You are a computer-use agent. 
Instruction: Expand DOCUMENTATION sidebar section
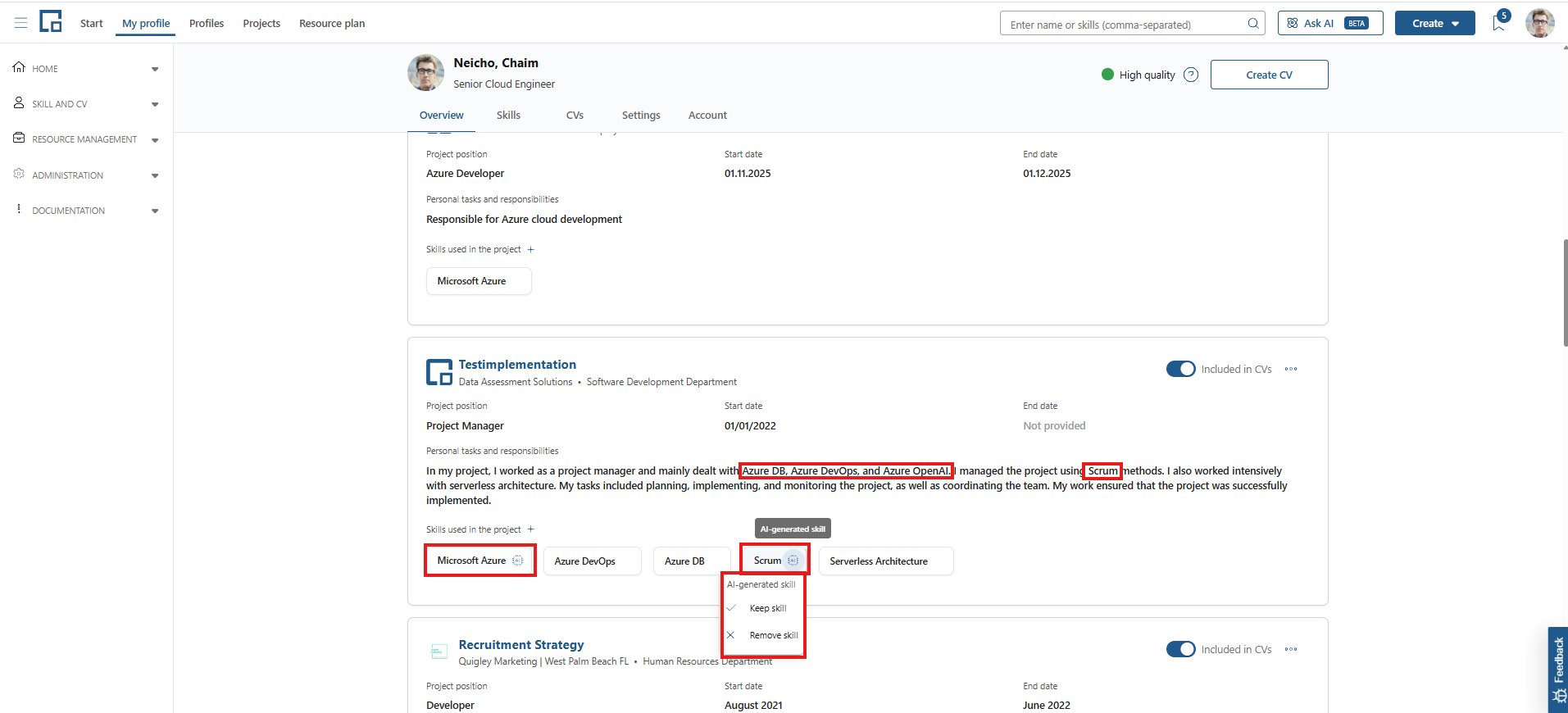coord(155,211)
